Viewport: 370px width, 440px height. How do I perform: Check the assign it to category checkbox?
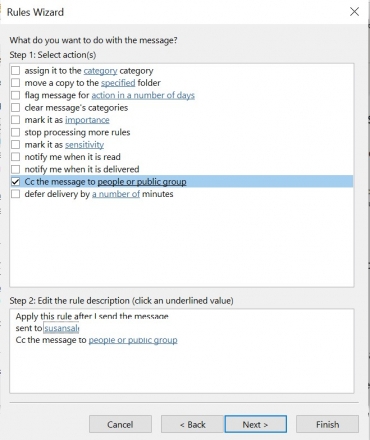15,71
